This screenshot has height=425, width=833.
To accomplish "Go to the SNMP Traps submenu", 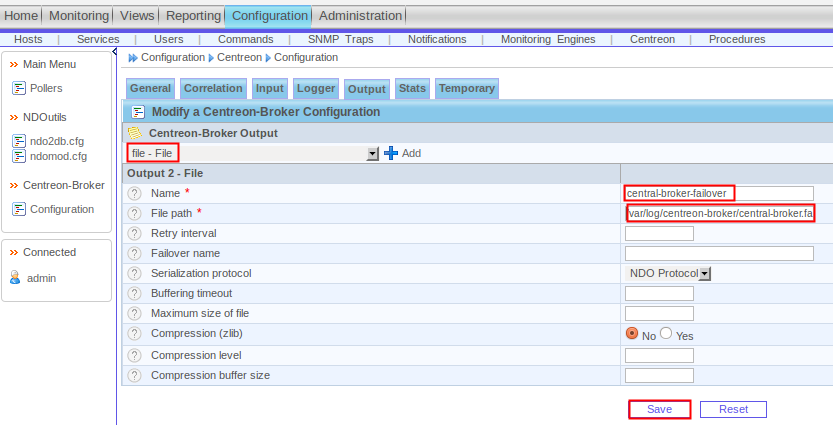I will click(x=341, y=39).
